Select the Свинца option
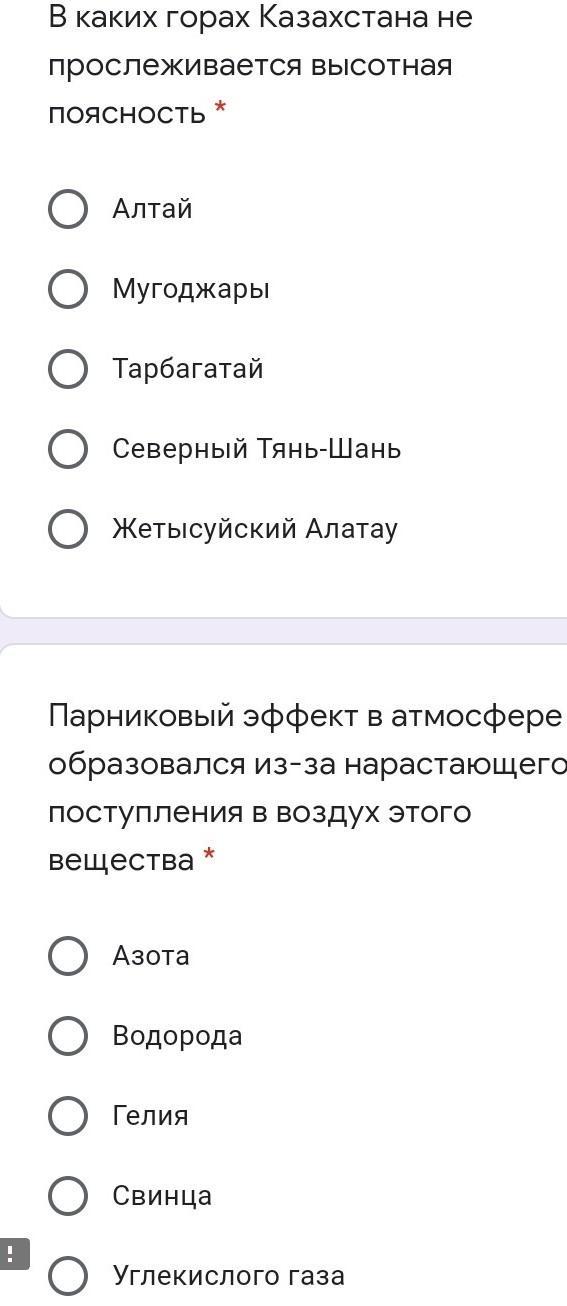This screenshot has height=1306, width=567. coord(68,1196)
